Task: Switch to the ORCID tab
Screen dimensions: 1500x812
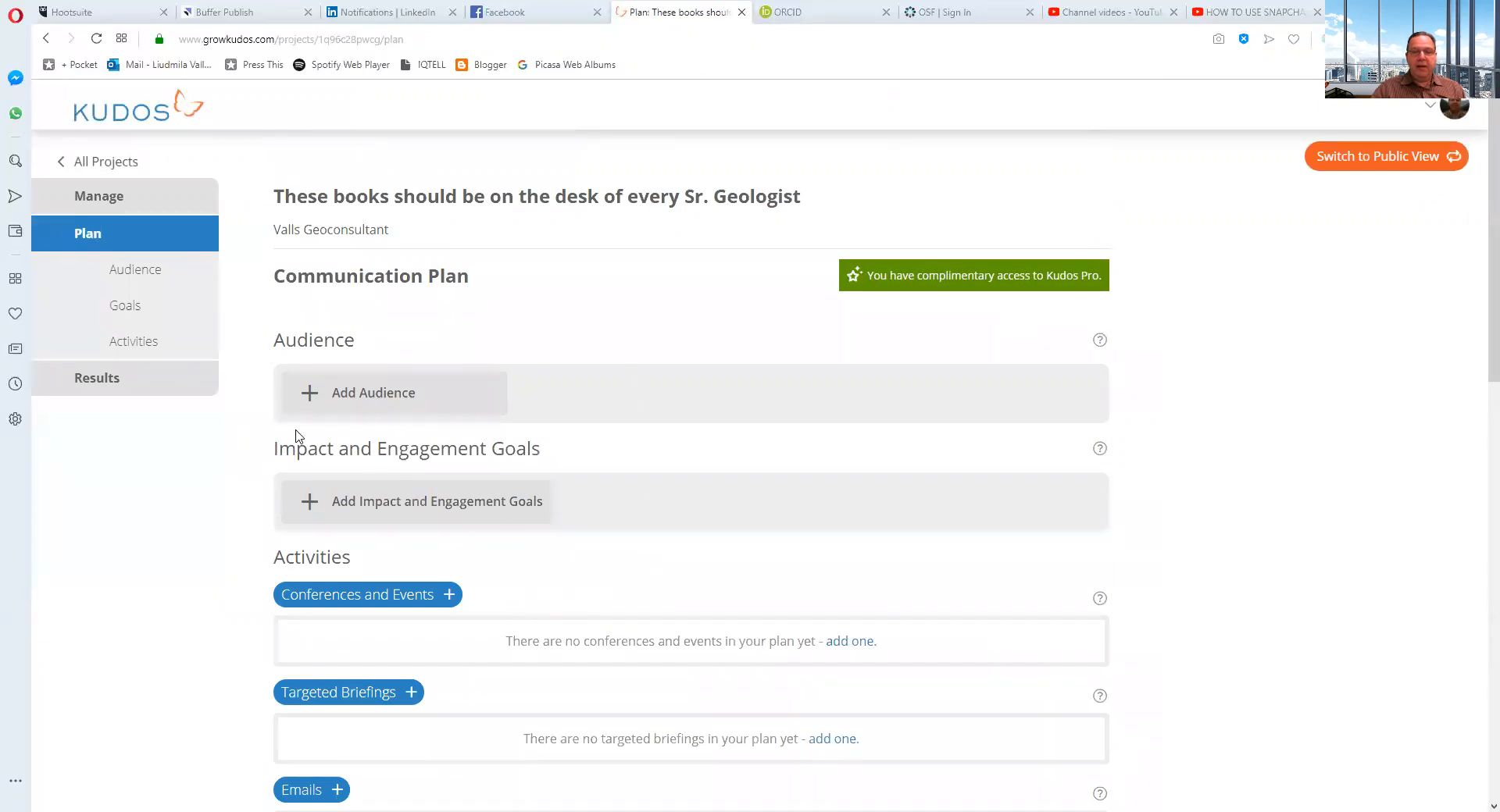Action: tap(824, 12)
